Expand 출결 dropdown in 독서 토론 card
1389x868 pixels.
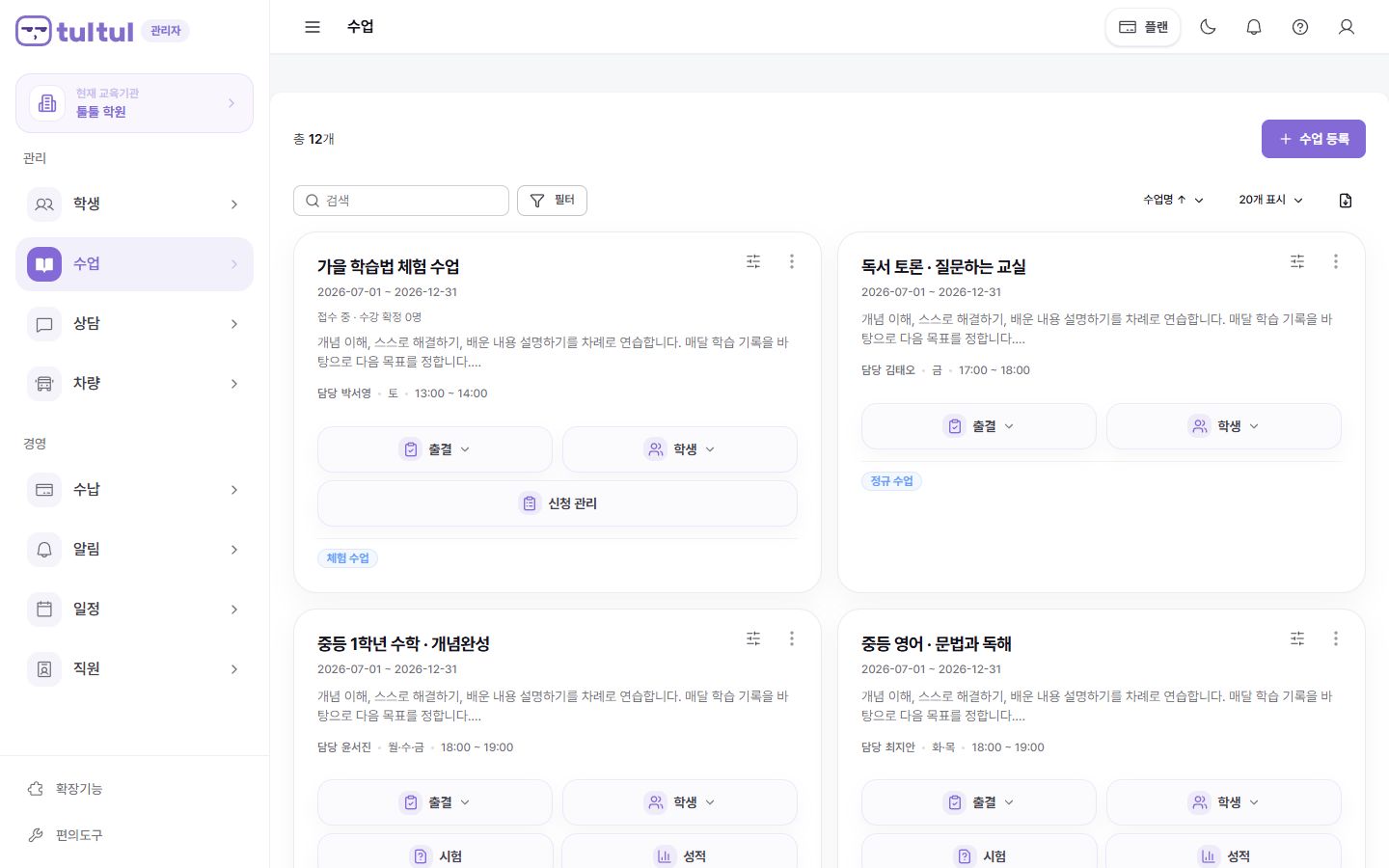[x=979, y=426]
